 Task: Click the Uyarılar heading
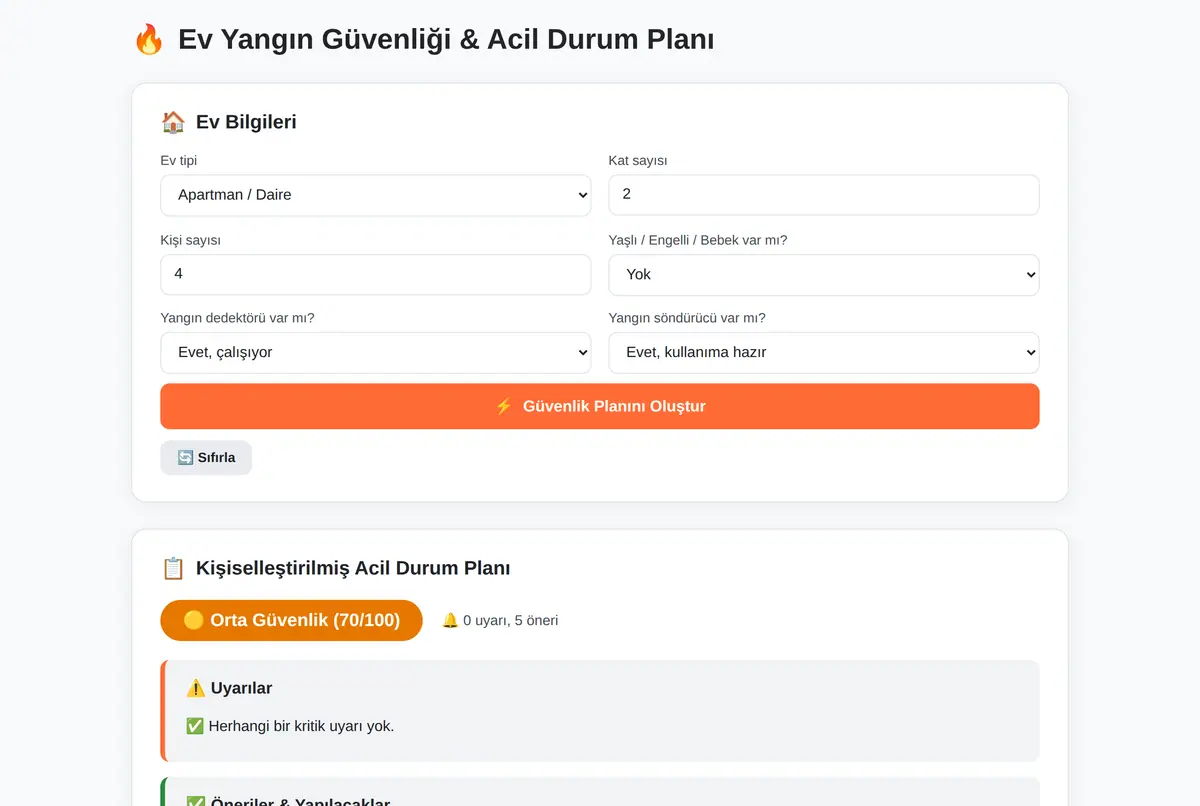coord(241,688)
